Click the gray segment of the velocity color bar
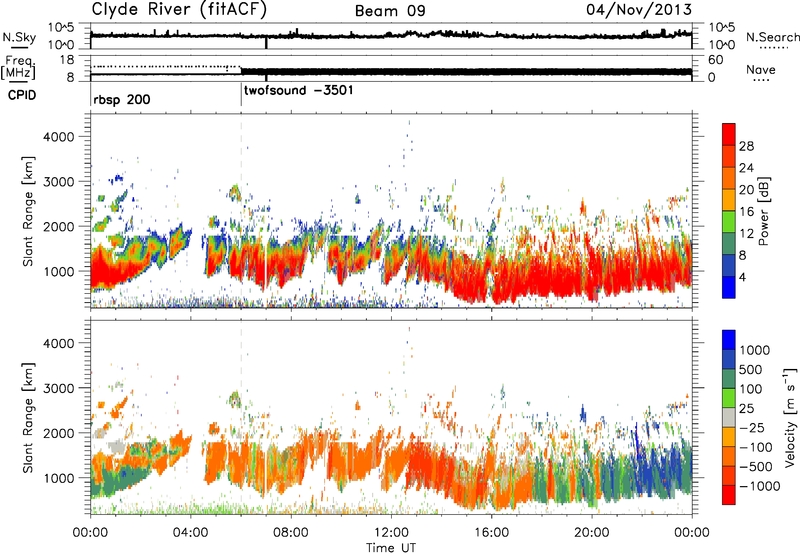 tap(729, 417)
